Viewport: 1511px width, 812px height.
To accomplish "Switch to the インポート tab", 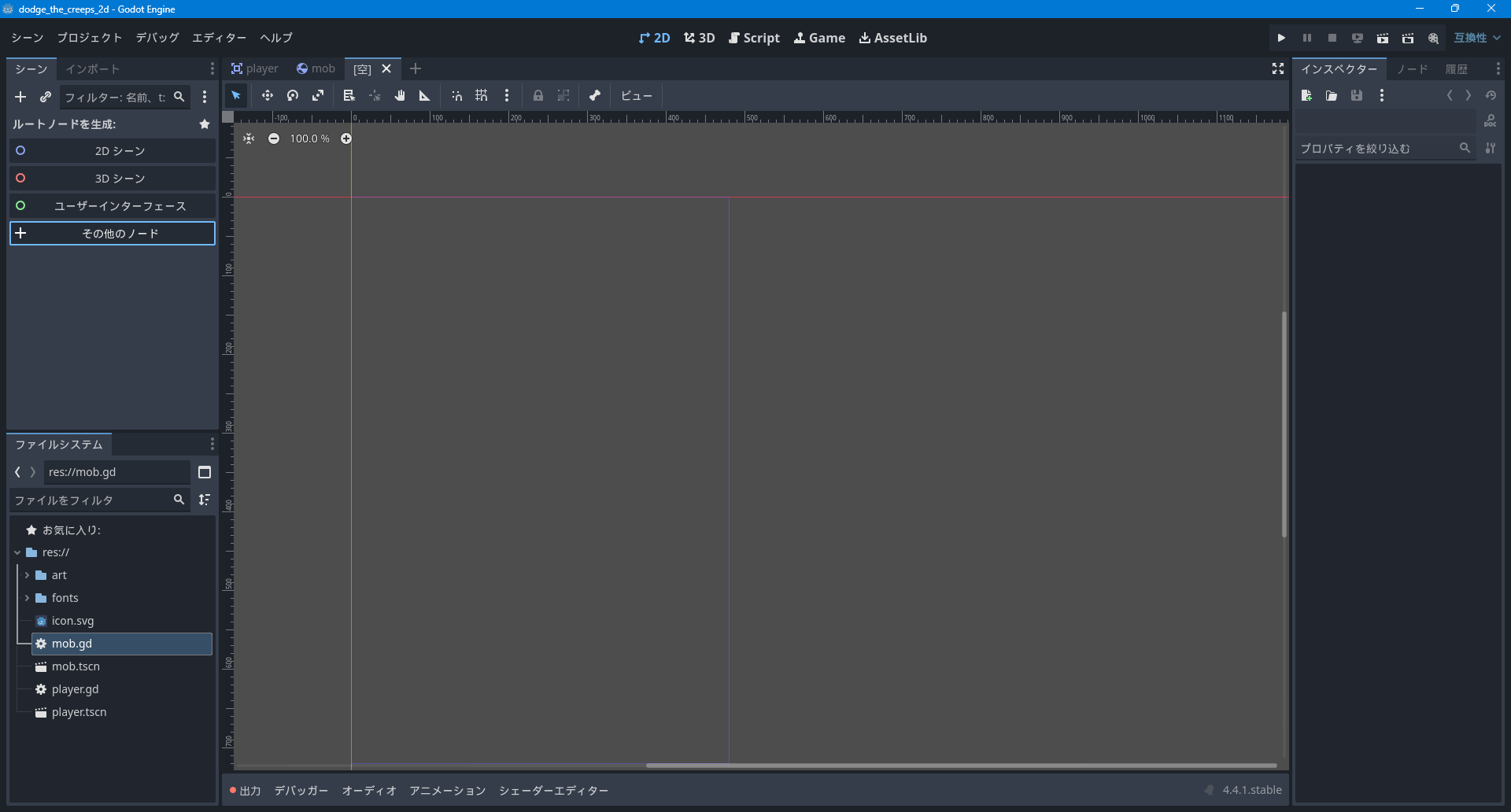I will click(93, 69).
